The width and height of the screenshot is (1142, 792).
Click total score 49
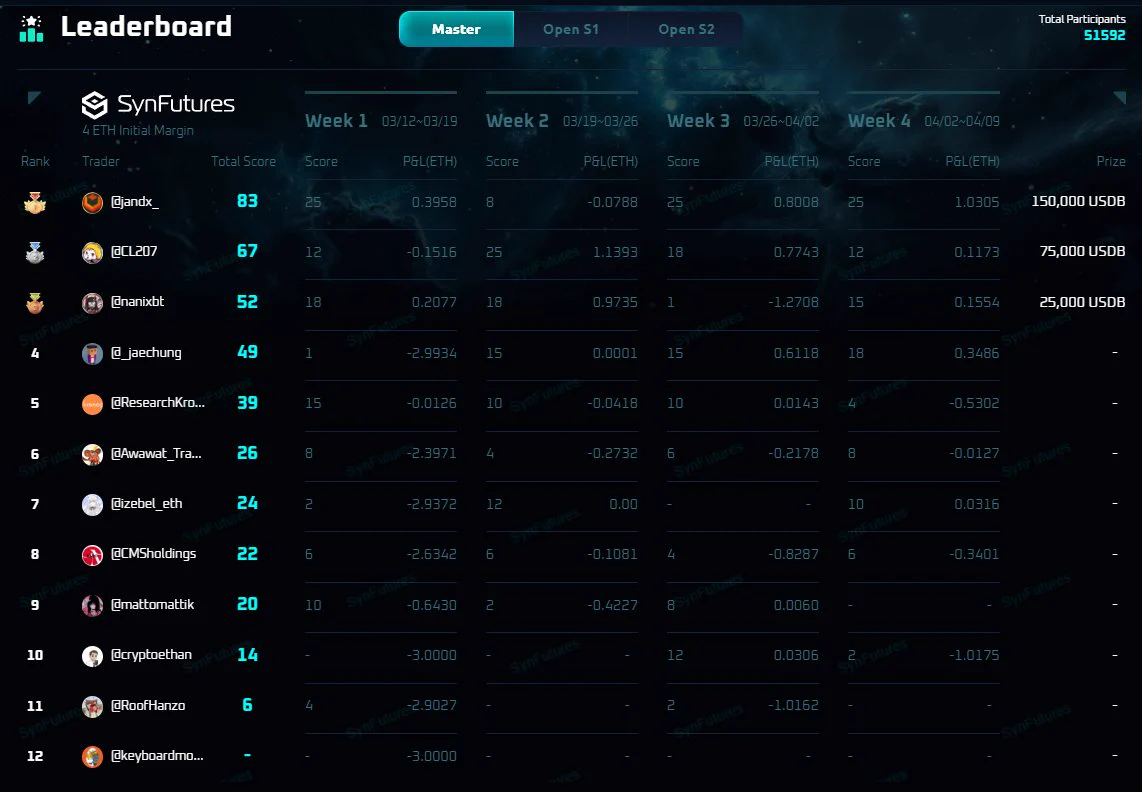pyautogui.click(x=247, y=352)
